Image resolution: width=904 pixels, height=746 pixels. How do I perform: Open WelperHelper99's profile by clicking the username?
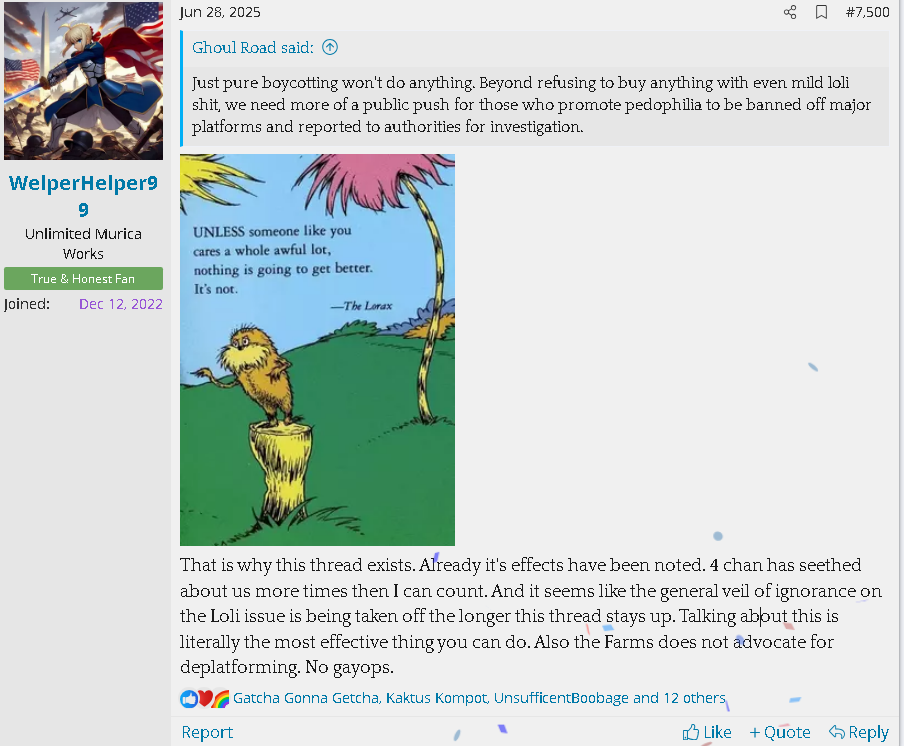(x=84, y=196)
